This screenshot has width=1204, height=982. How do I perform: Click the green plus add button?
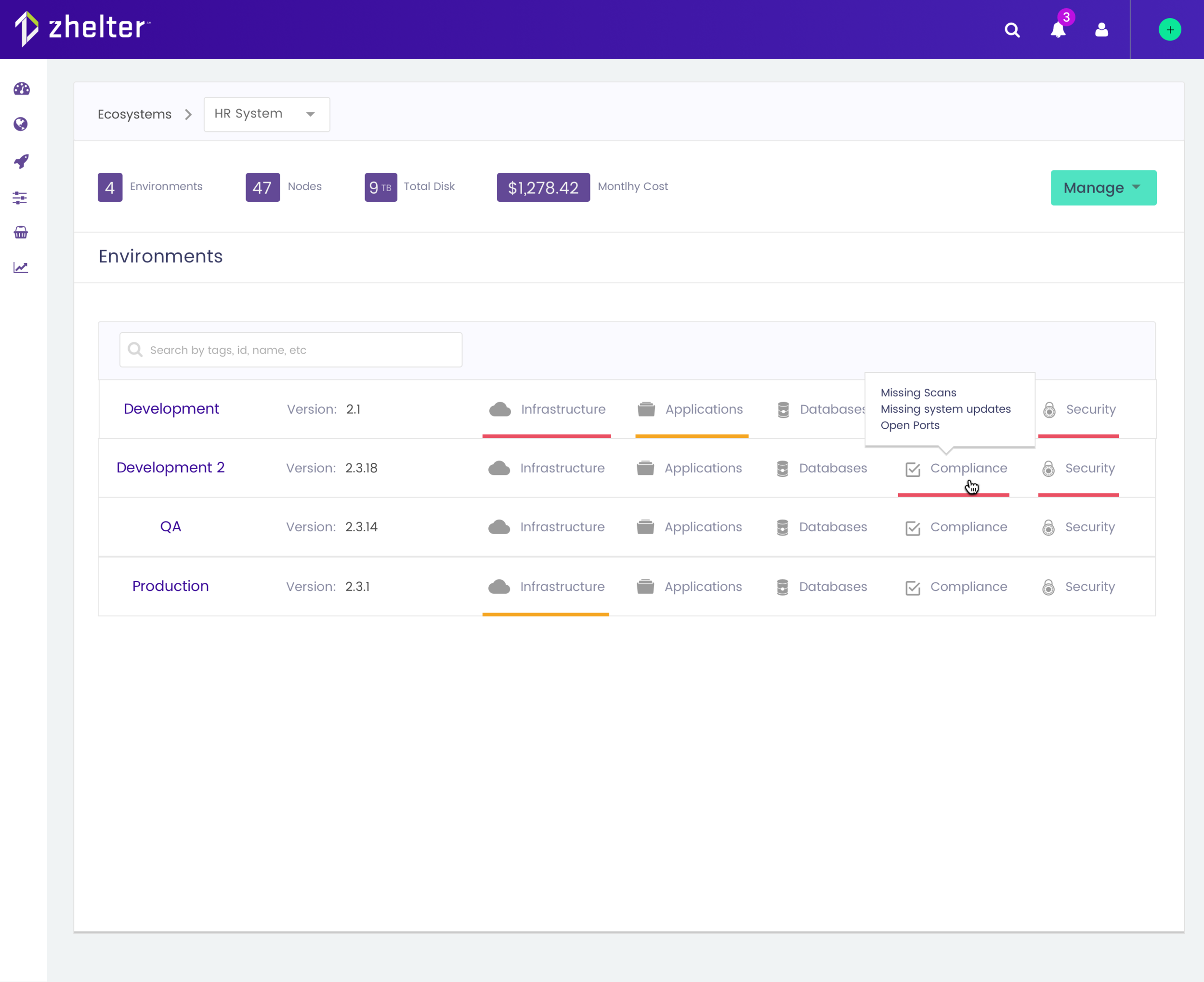(x=1169, y=29)
